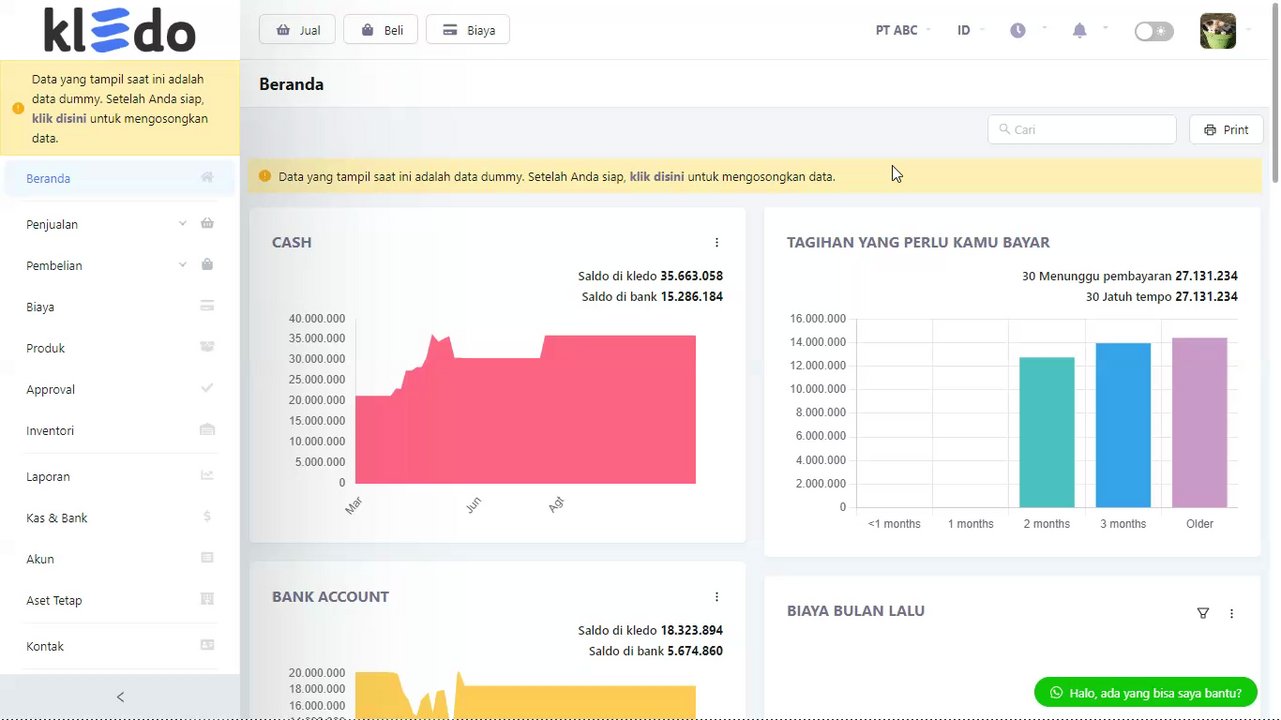The image size is (1281, 720).
Task: Open Aset Tetap menu item
Action: pos(120,600)
